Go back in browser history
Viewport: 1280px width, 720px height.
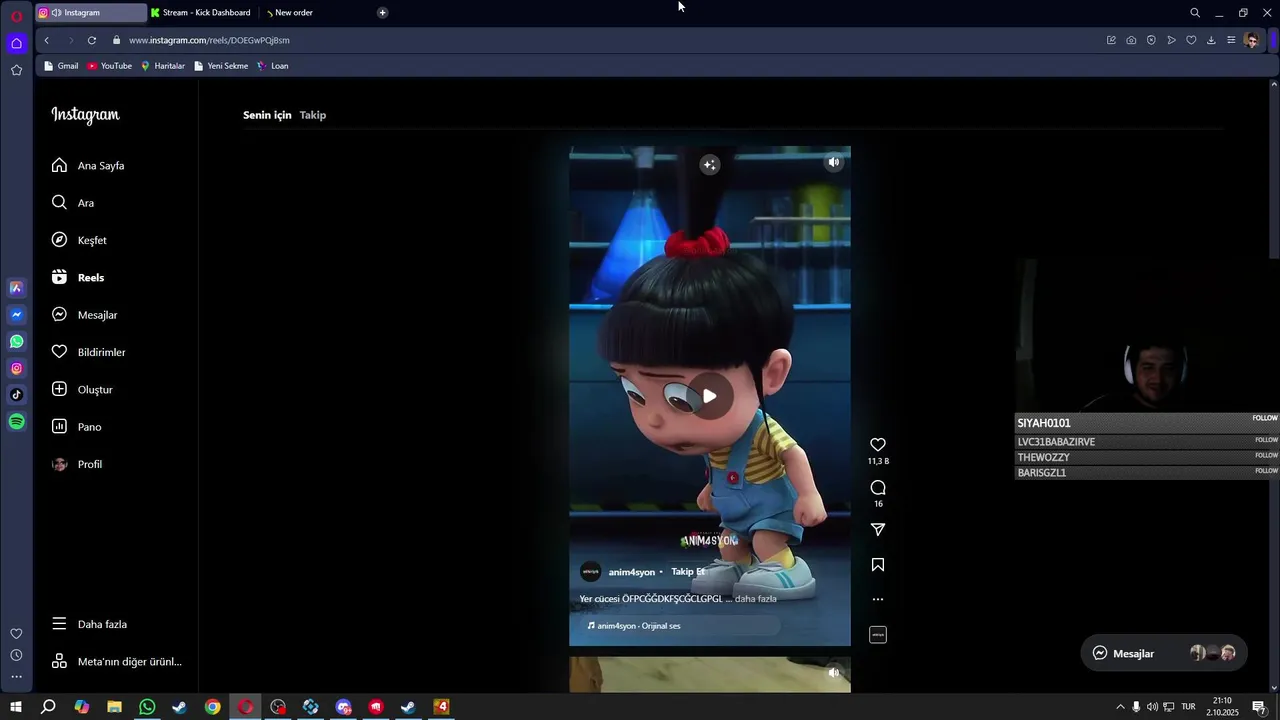coord(46,40)
